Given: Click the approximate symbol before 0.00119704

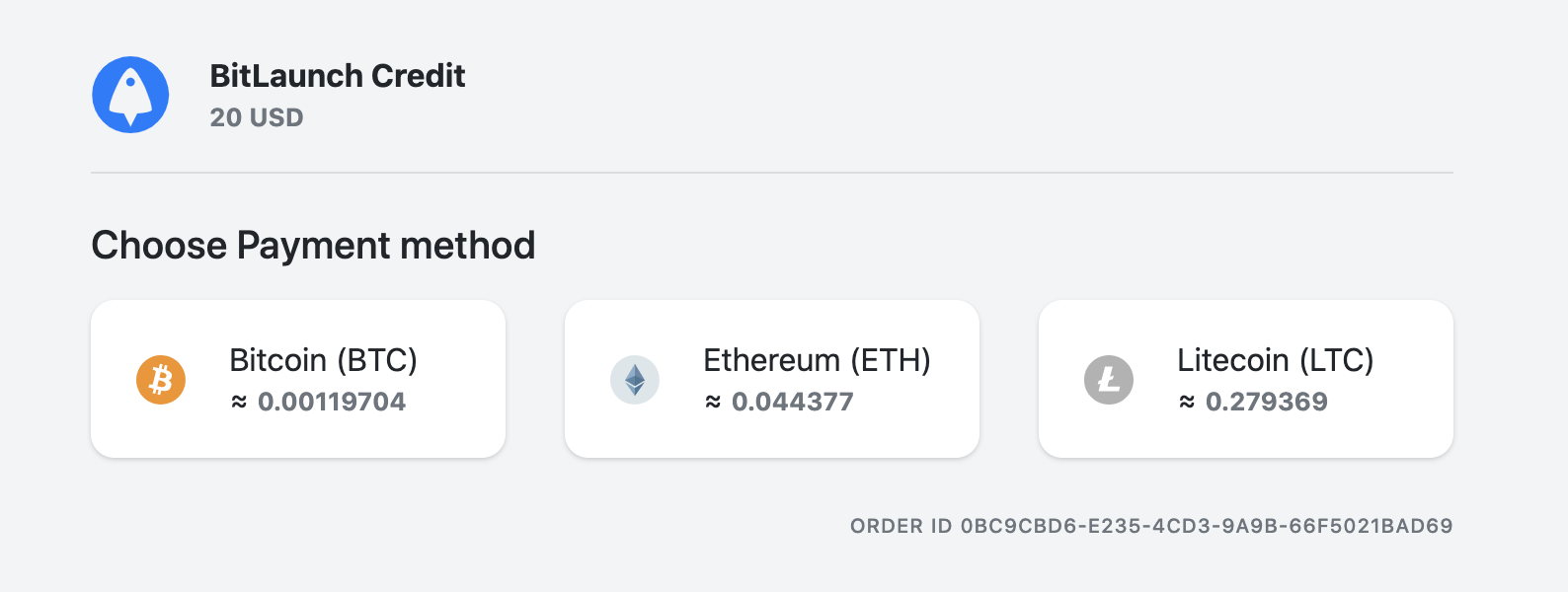Looking at the screenshot, I should (239, 402).
